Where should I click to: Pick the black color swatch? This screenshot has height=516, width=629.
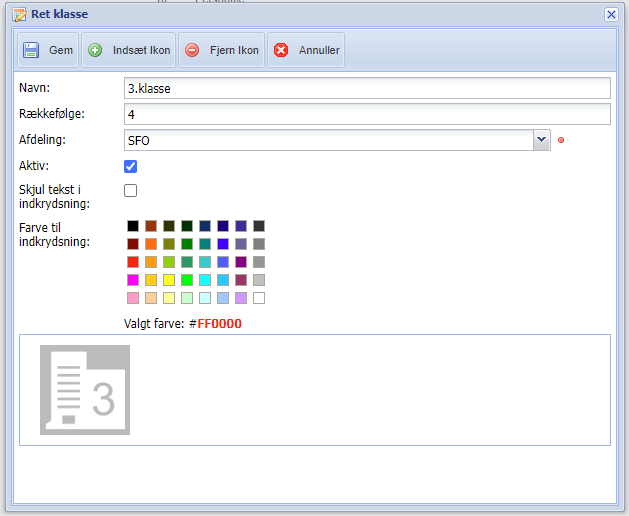coord(133,226)
